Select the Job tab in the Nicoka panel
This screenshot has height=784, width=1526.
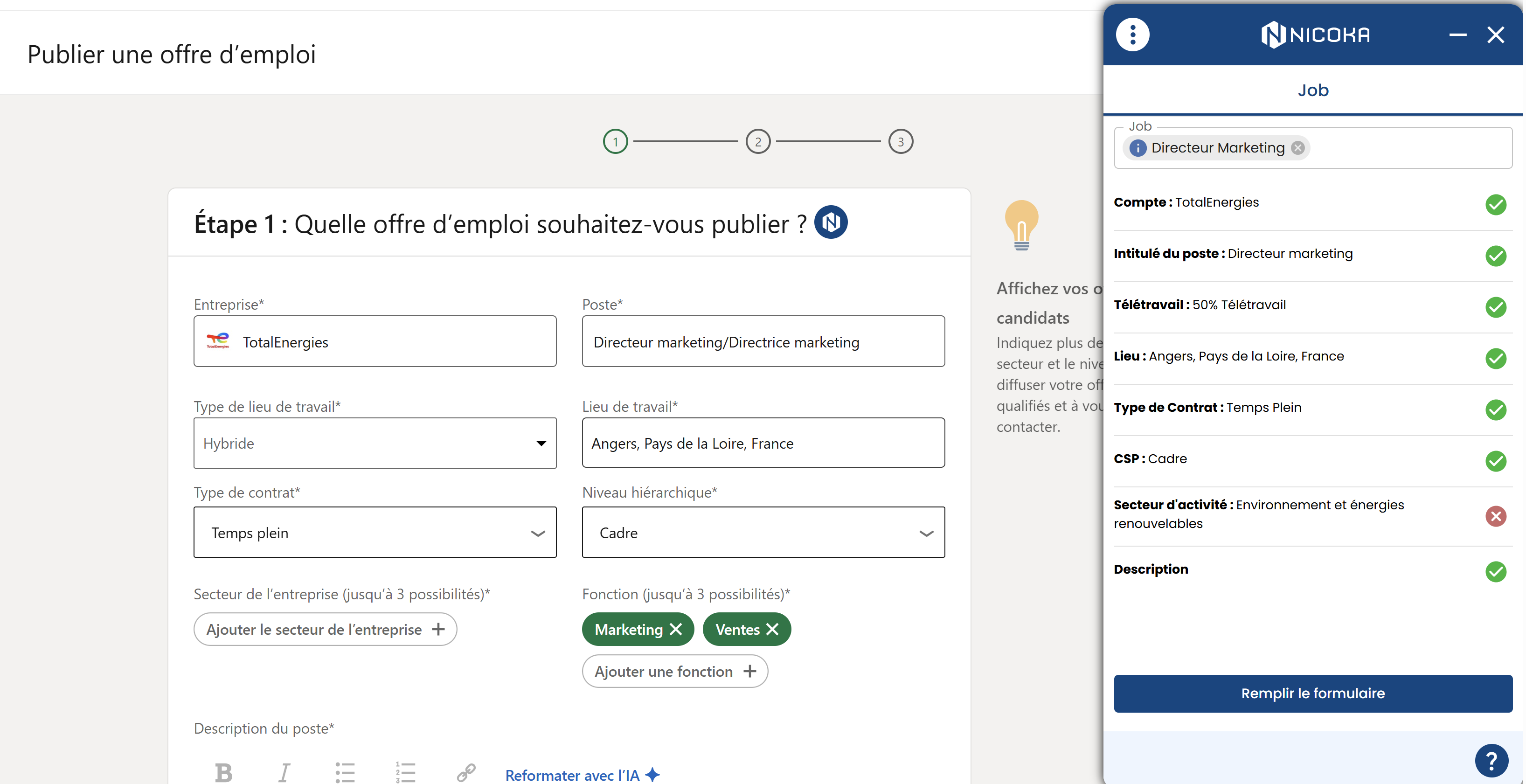[x=1313, y=90]
